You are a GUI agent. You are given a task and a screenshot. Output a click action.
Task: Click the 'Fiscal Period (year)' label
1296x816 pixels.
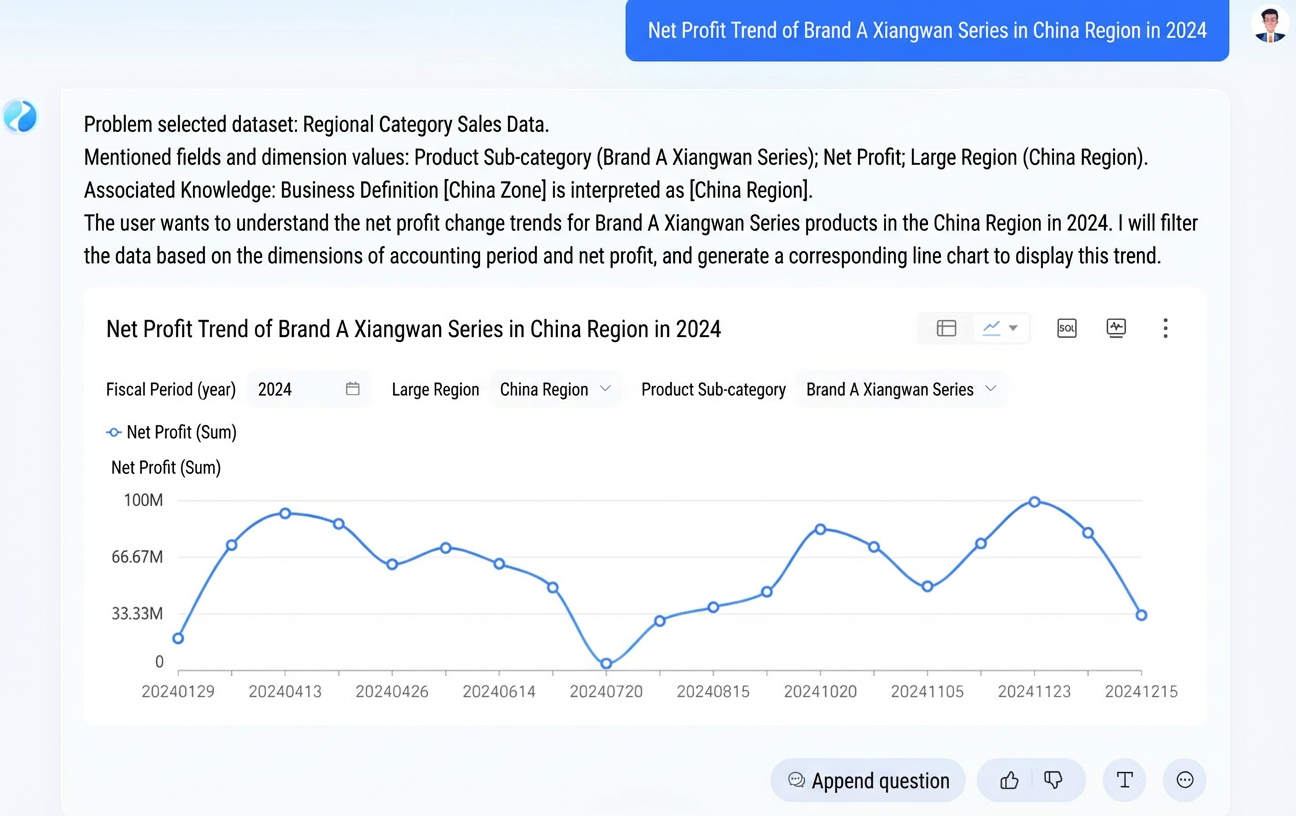click(171, 389)
